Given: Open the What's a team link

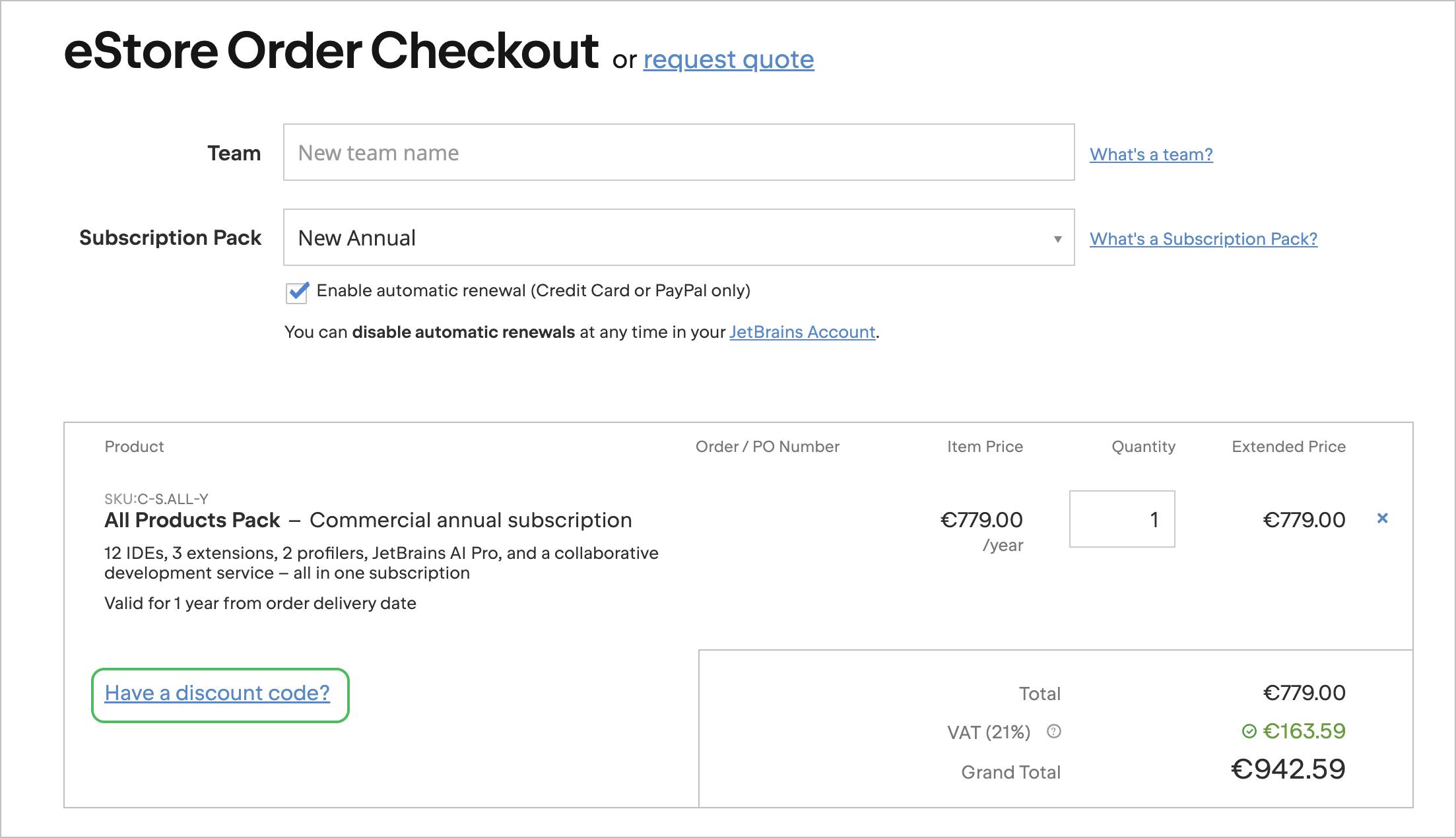Looking at the screenshot, I should (x=1150, y=154).
